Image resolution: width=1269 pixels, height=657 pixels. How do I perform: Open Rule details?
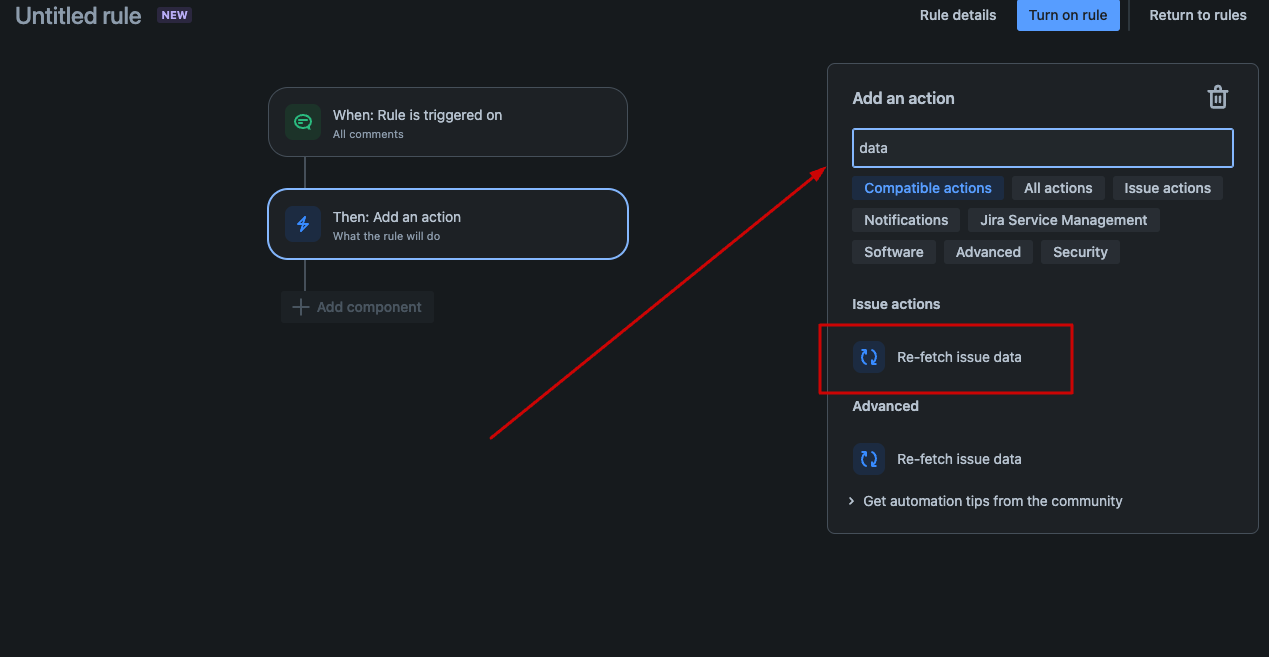tap(957, 15)
